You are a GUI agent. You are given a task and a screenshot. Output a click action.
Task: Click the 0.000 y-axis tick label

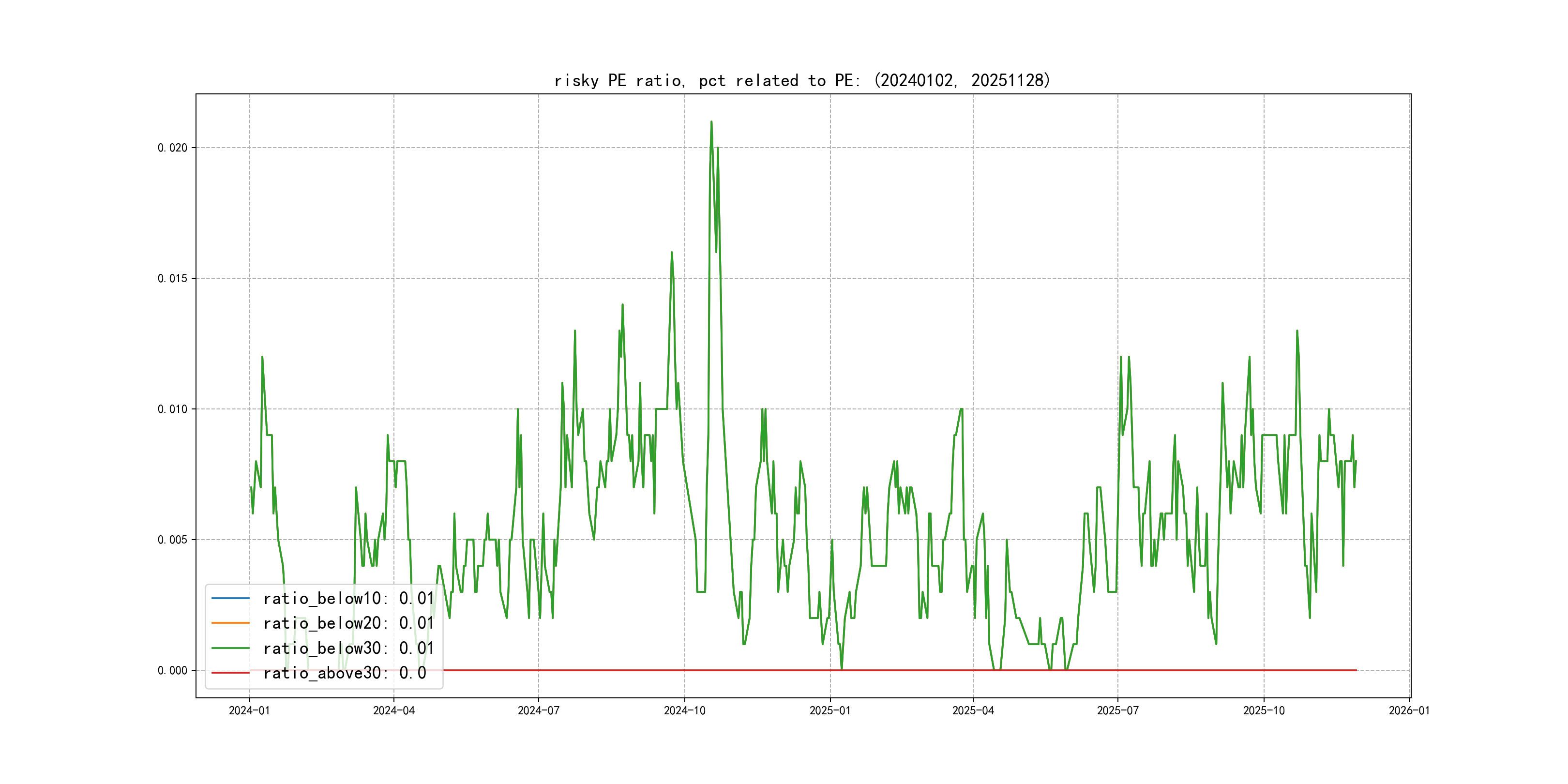coord(172,670)
